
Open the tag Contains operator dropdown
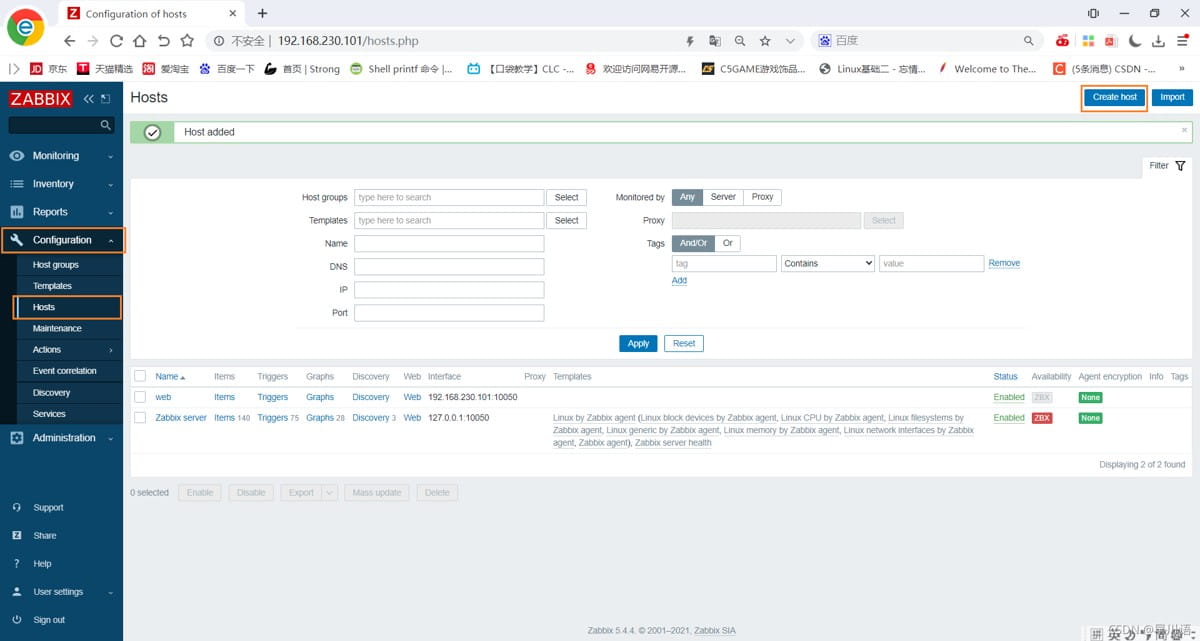(x=828, y=264)
